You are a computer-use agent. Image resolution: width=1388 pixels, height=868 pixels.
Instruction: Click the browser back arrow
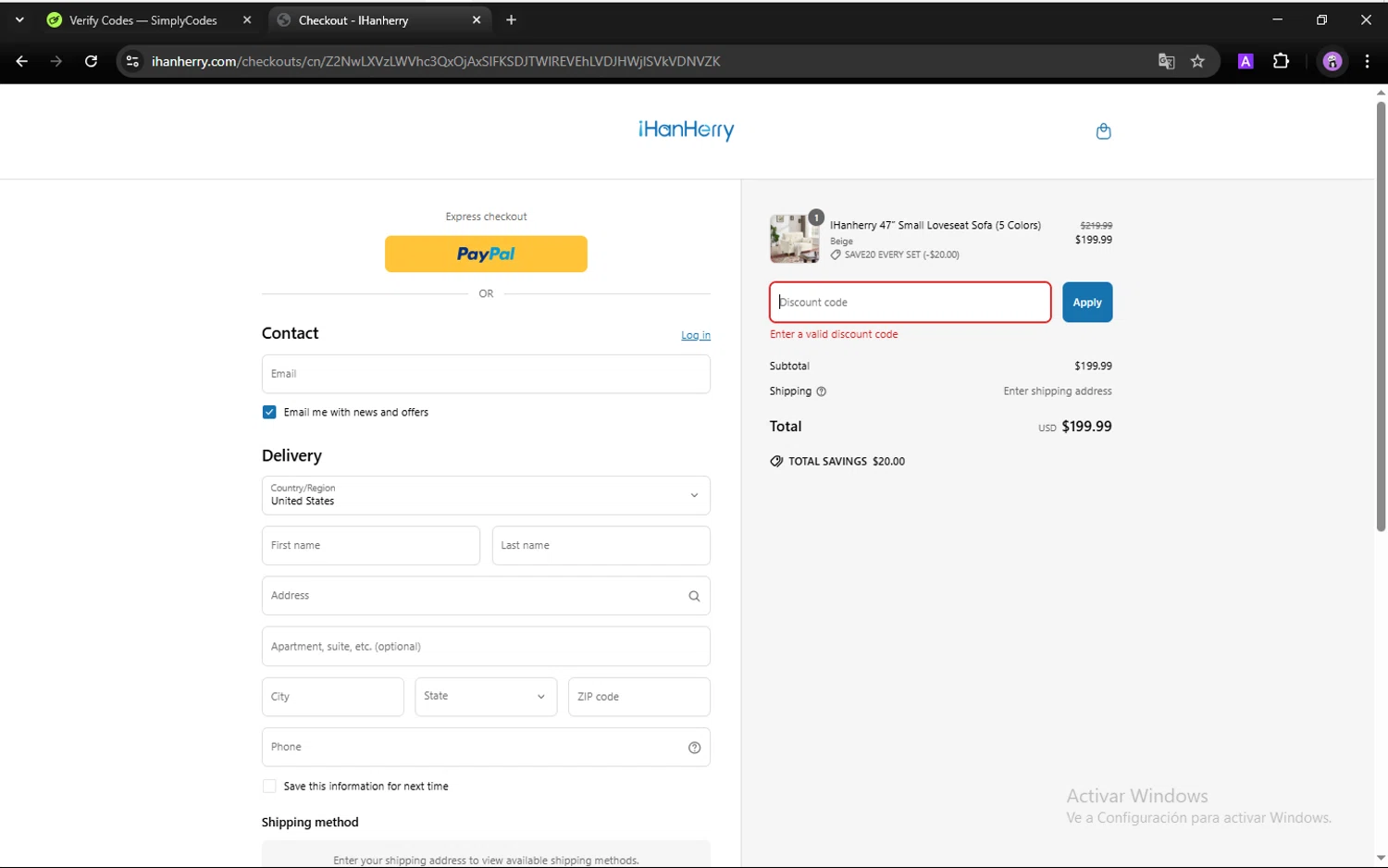point(22,61)
